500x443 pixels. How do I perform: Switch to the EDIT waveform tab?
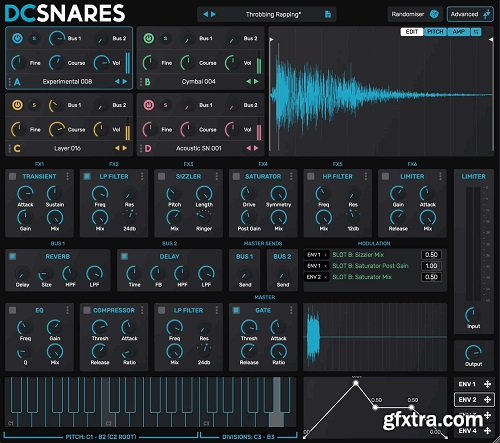[x=412, y=32]
